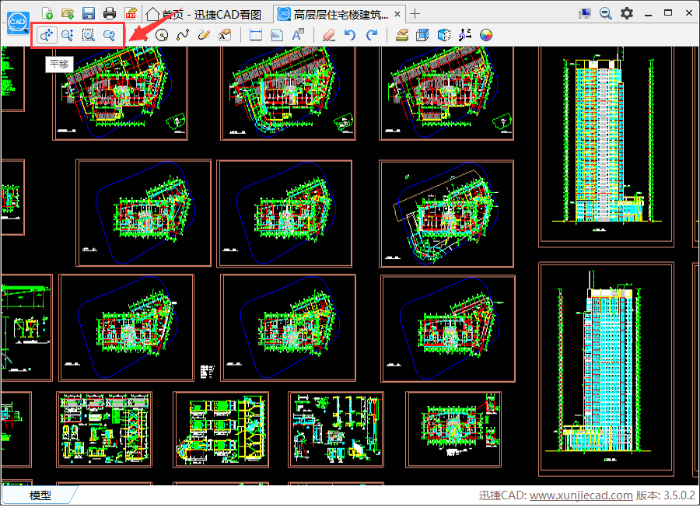Select the Pan tool in toolbar
Screen dimensions: 700x506
(x=46, y=35)
